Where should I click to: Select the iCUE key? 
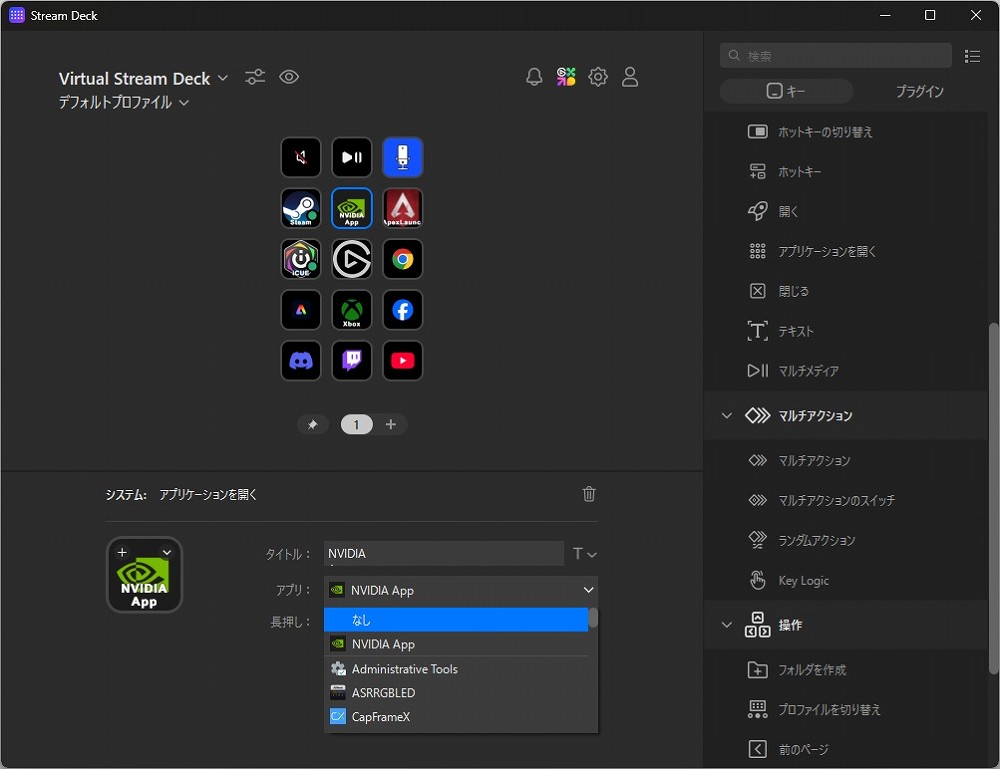click(301, 259)
